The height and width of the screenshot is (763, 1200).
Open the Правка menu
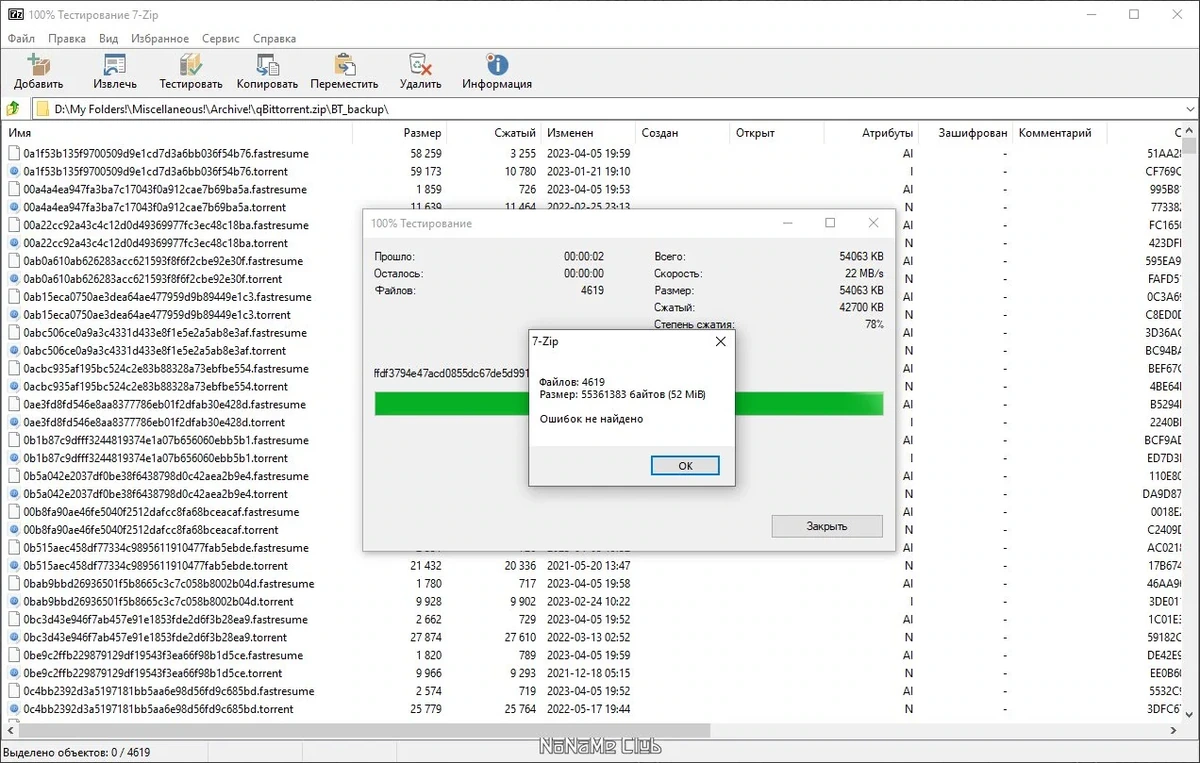[67, 39]
